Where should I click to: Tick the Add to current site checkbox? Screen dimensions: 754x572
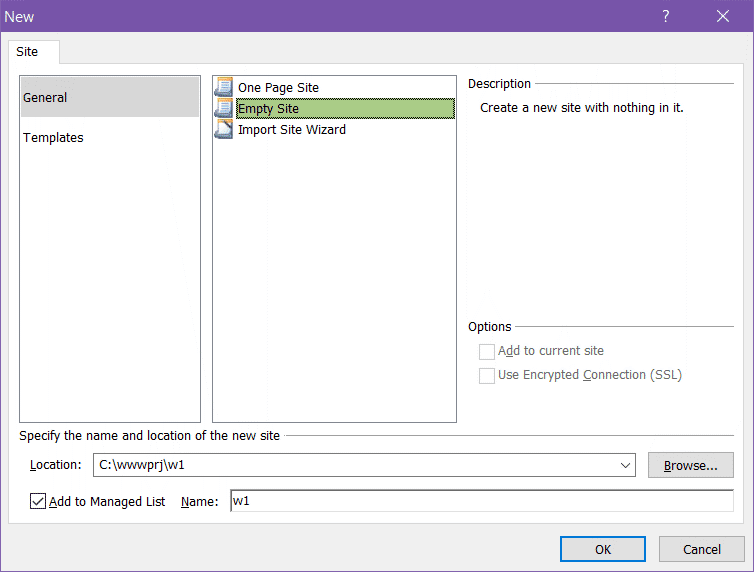[x=487, y=351]
